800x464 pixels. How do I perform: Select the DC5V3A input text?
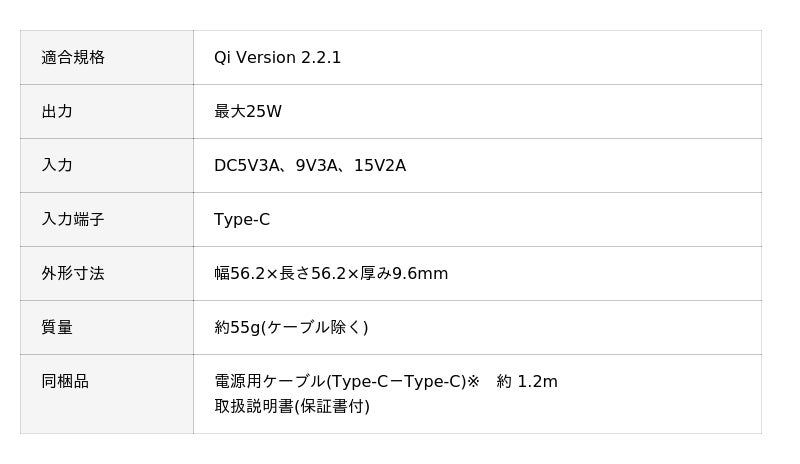(246, 166)
